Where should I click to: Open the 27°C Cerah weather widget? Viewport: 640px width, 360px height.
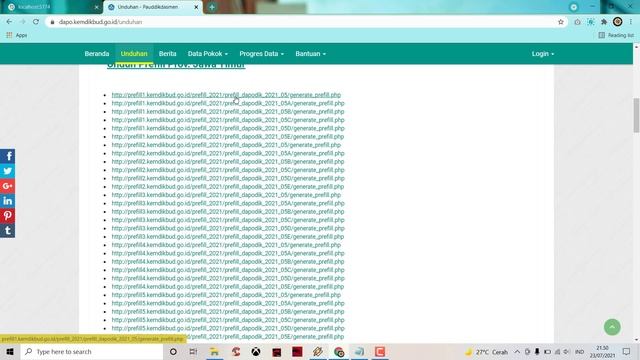click(487, 352)
